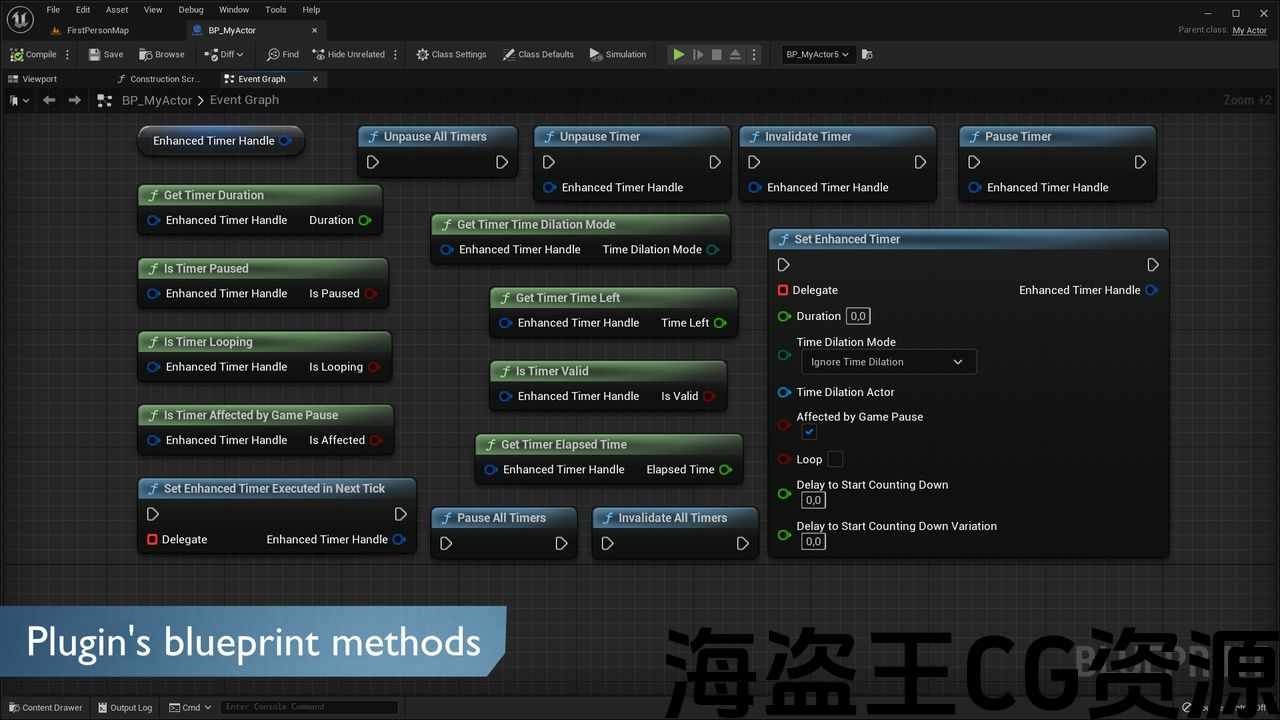Expand the Diff dropdown
The height and width of the screenshot is (720, 1280).
224,55
